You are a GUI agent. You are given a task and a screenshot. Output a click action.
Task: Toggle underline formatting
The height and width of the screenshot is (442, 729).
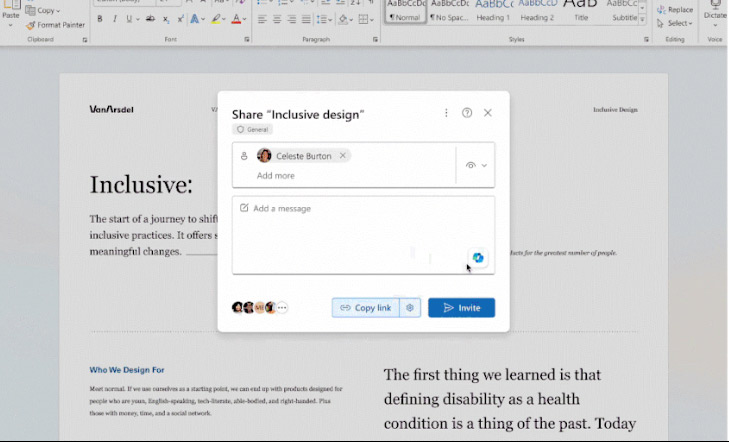128,19
